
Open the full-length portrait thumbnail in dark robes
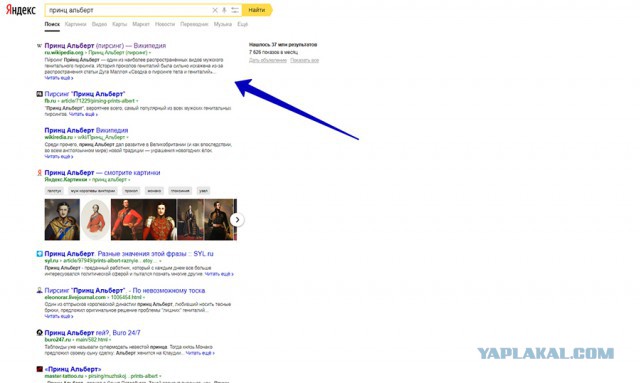(190, 220)
